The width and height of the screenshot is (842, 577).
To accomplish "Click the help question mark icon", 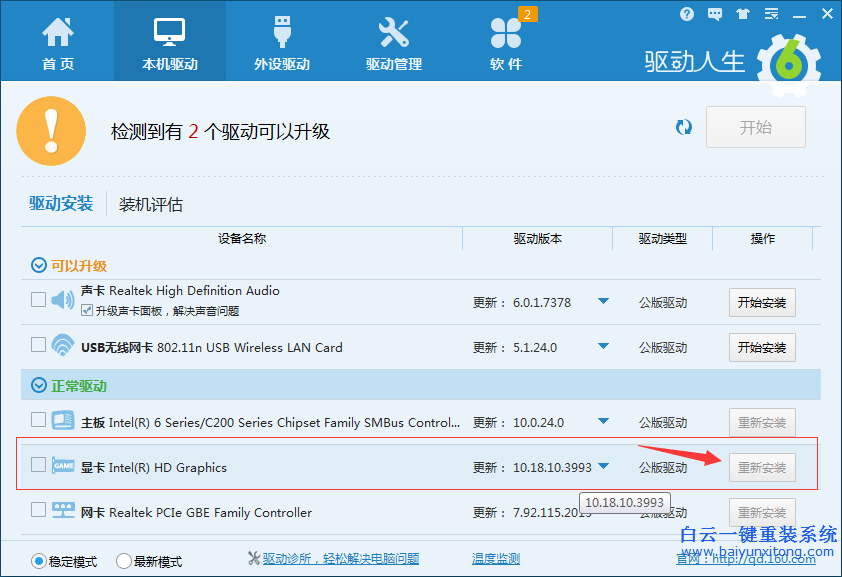I will pyautogui.click(x=687, y=14).
